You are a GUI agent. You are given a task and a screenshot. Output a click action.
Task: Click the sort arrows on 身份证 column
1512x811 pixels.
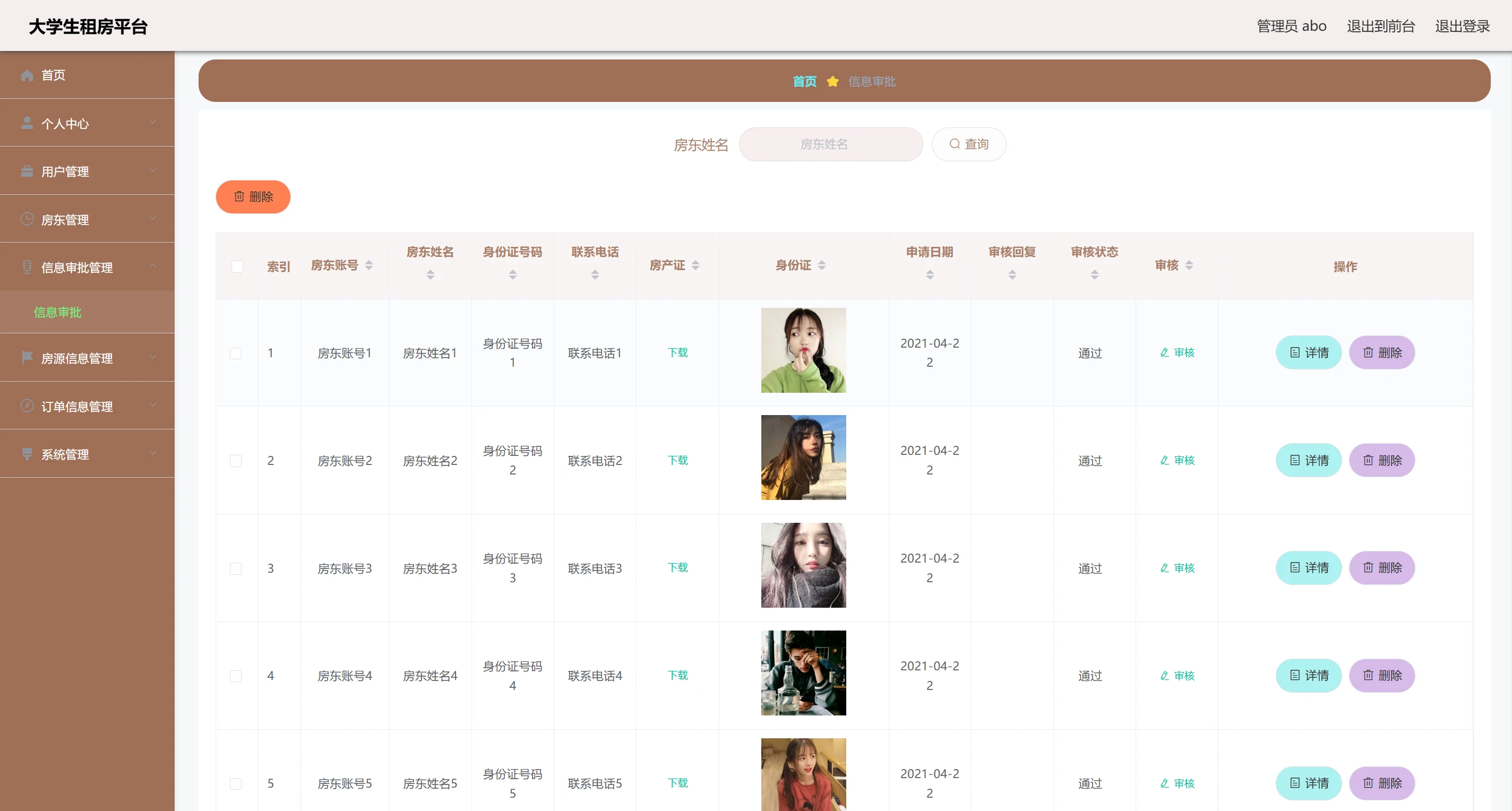click(821, 265)
